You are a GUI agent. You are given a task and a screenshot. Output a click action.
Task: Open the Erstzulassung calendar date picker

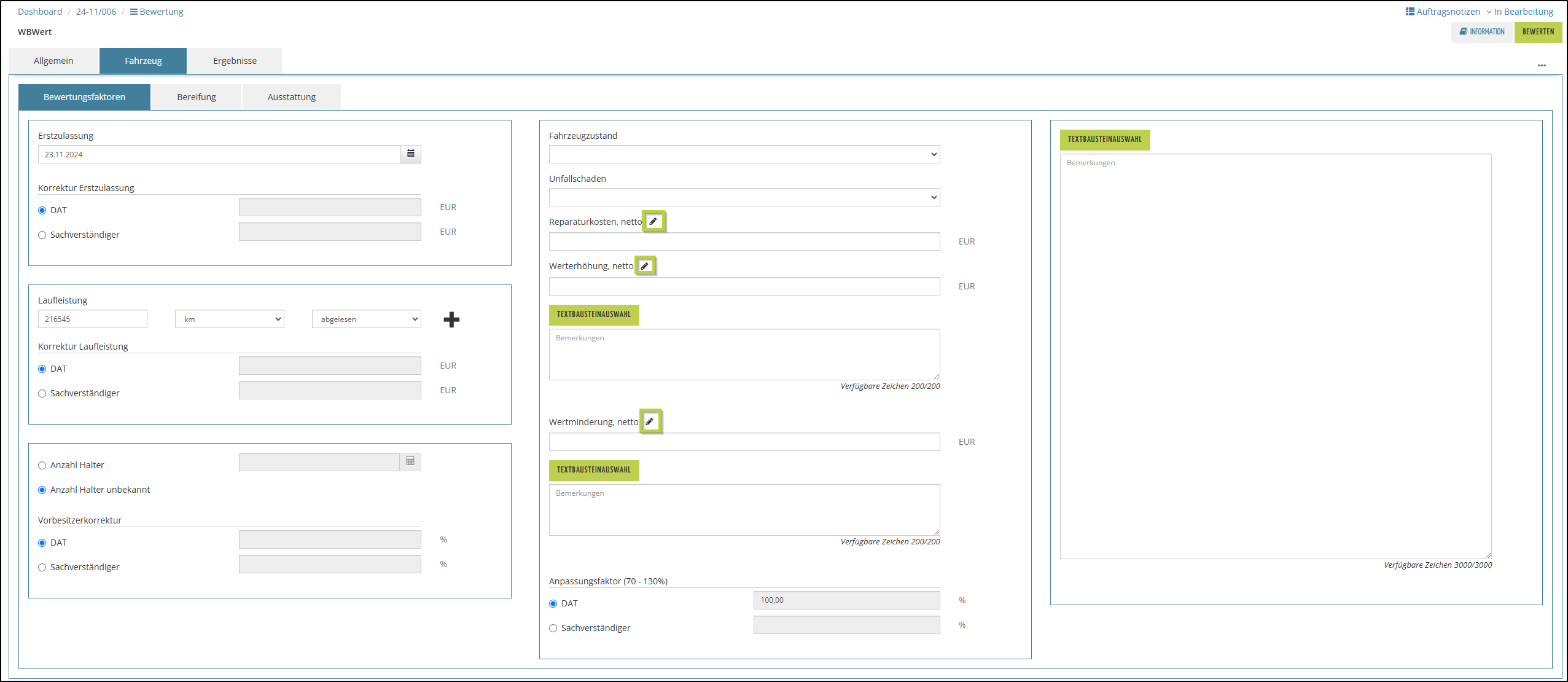pyautogui.click(x=410, y=154)
